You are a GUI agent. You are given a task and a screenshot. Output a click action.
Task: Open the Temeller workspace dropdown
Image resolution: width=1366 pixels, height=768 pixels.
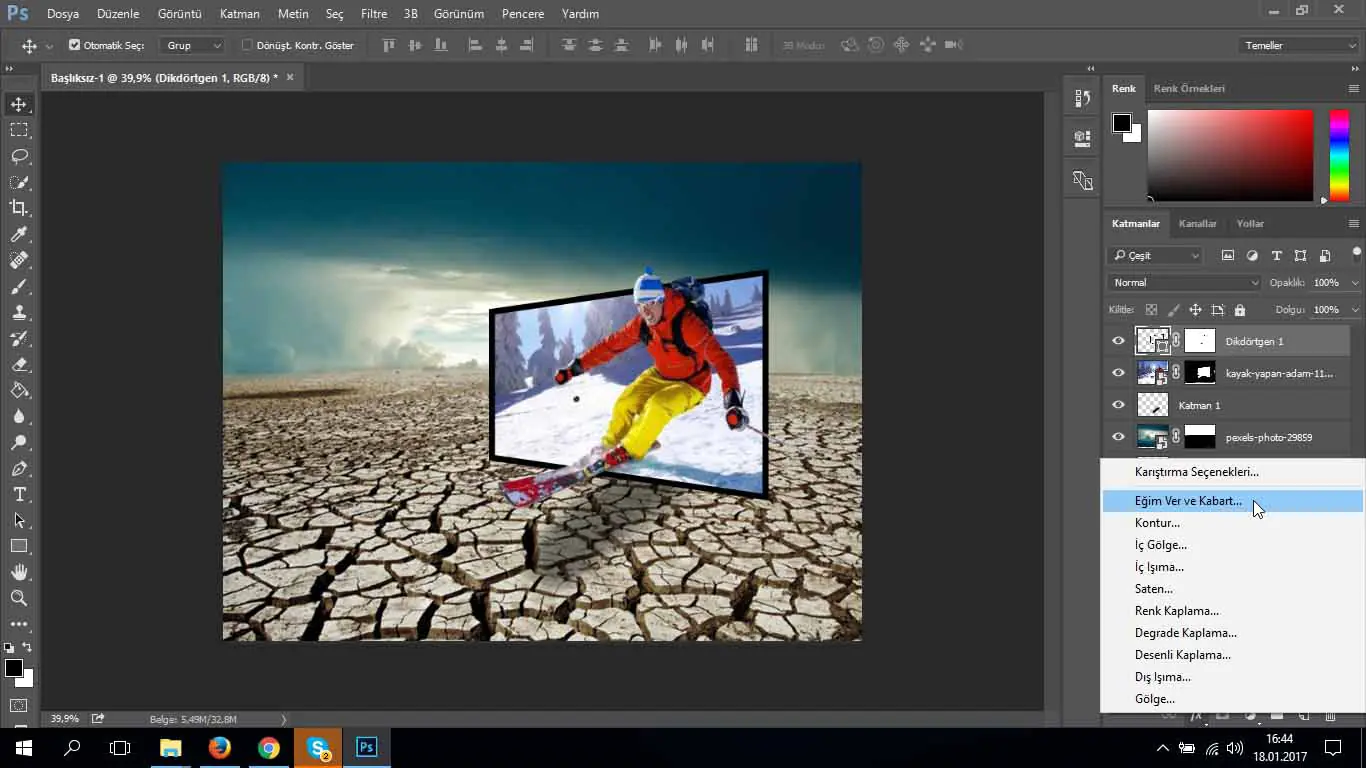tap(1297, 45)
